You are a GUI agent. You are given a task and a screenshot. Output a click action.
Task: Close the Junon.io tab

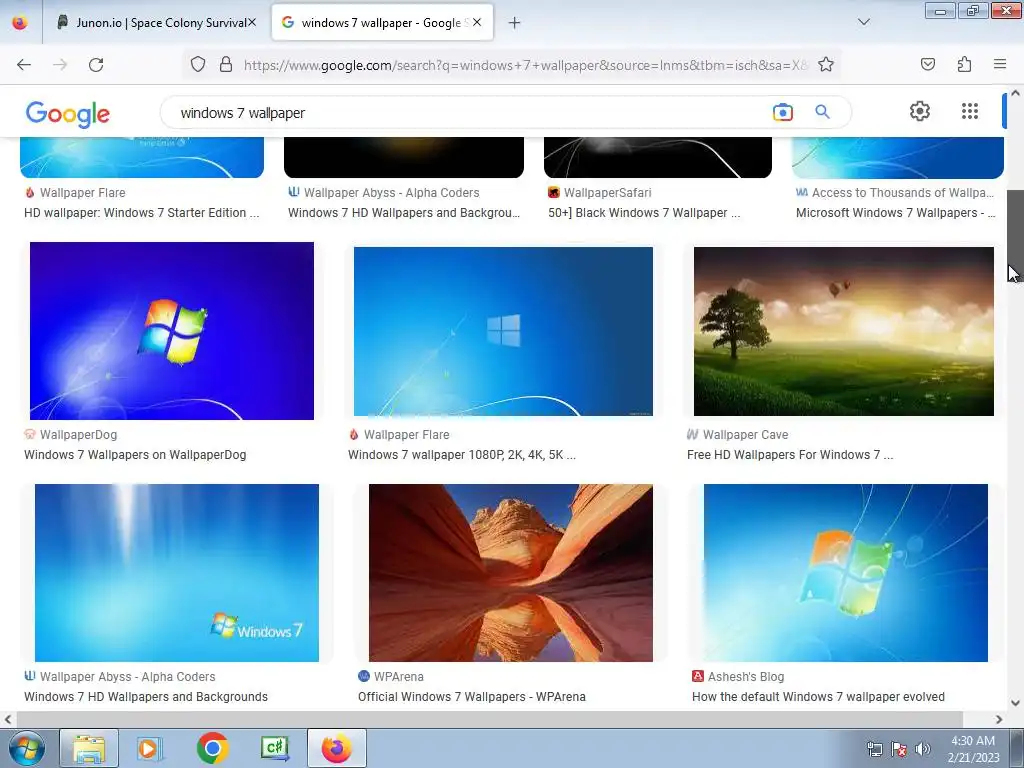[x=251, y=23]
